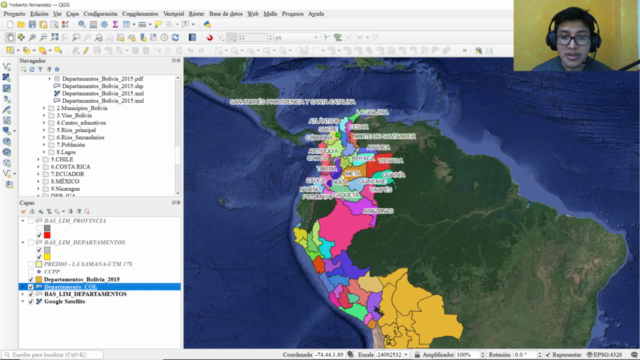
Task: Click the Coordenada value field in status bar
Action: click(x=330, y=355)
